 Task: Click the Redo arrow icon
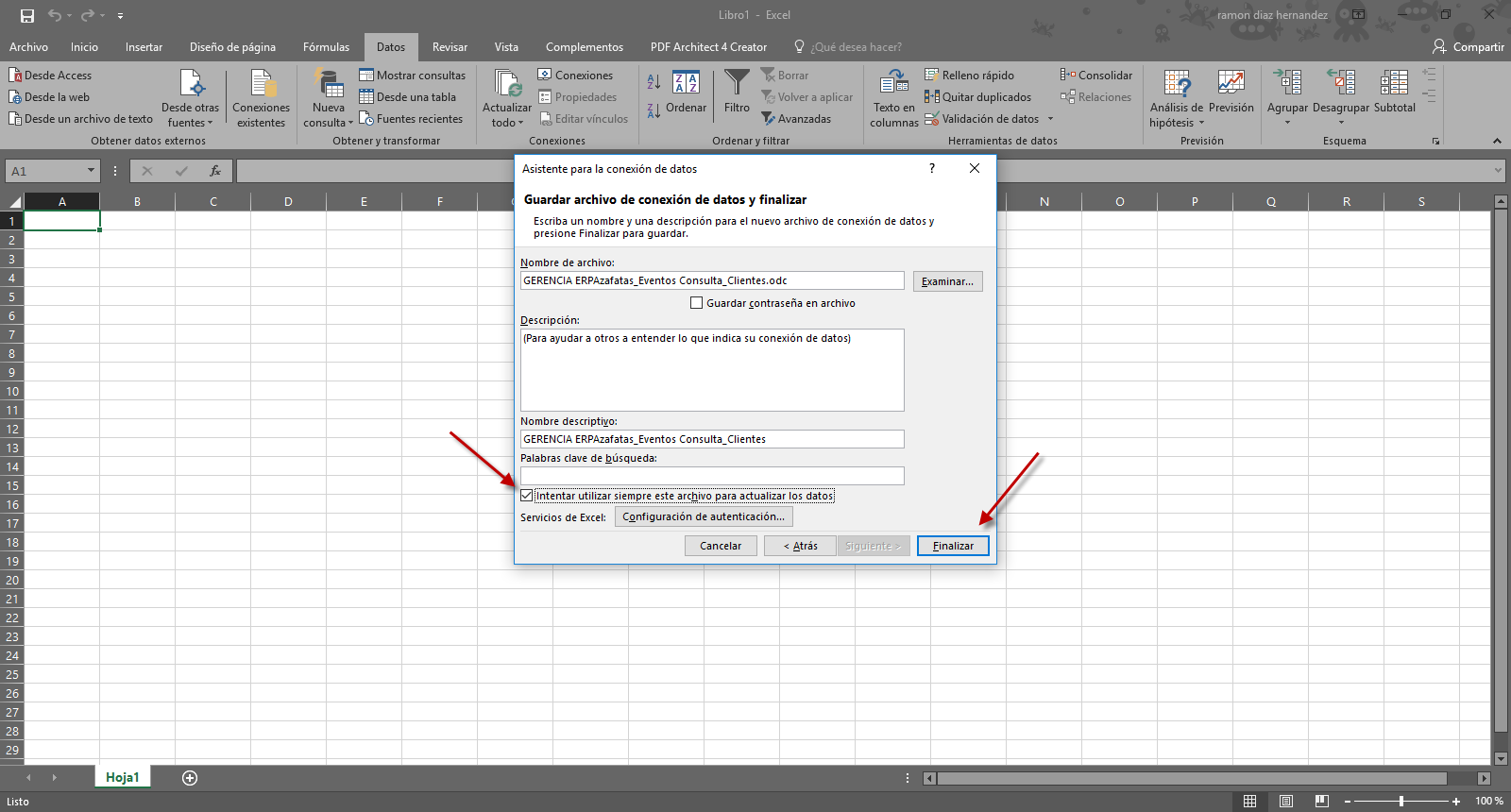click(87, 15)
